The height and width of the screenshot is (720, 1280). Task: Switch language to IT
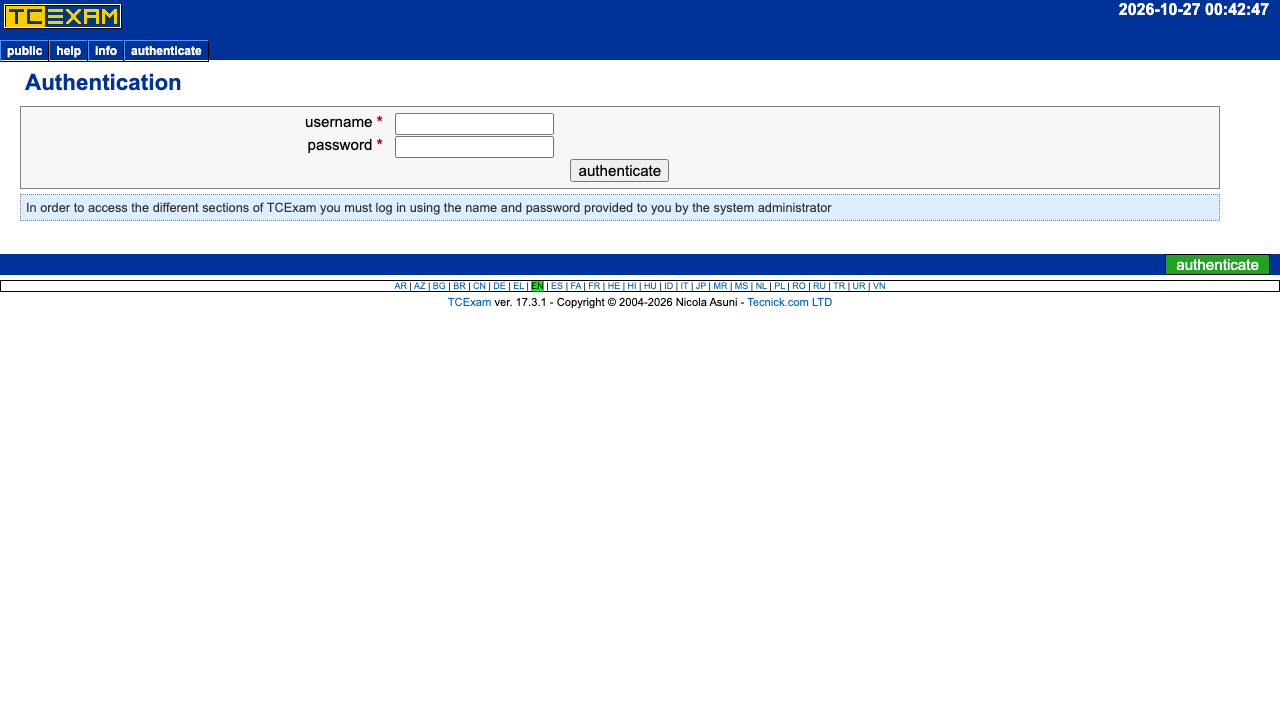coord(684,286)
